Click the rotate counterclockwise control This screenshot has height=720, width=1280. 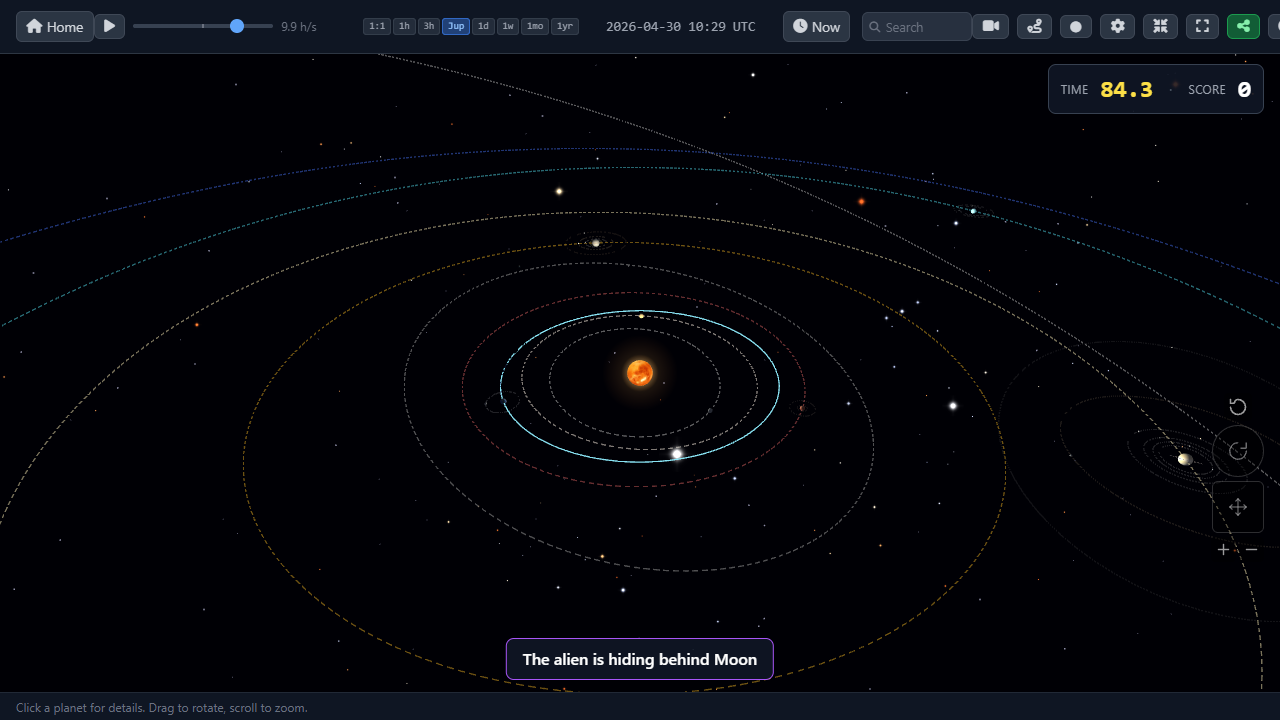click(1238, 406)
